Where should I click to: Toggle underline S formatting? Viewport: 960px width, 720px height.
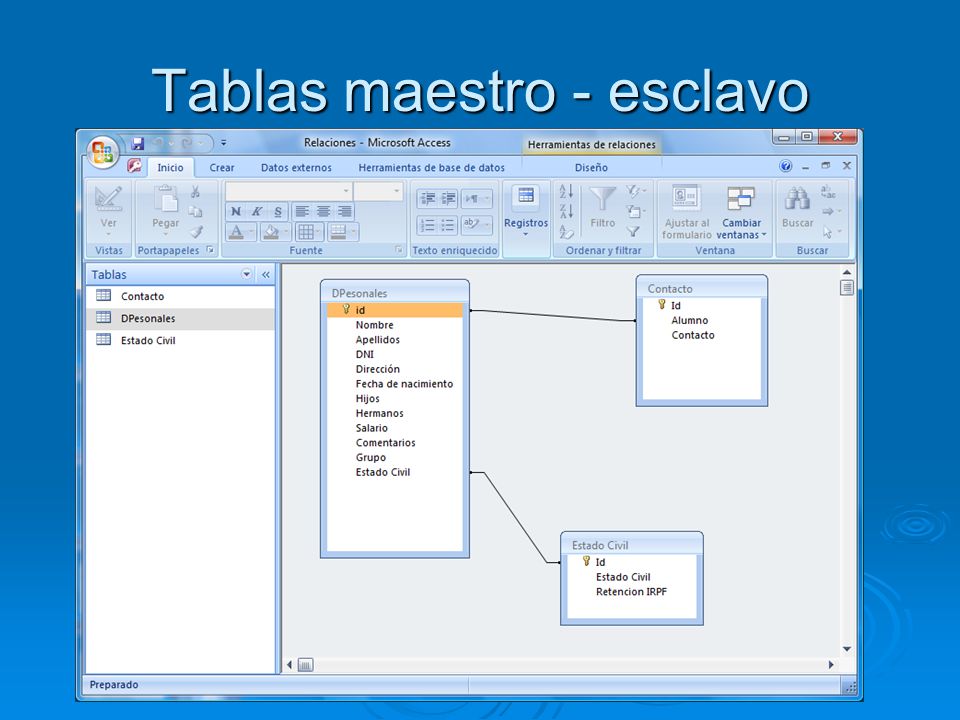(277, 212)
